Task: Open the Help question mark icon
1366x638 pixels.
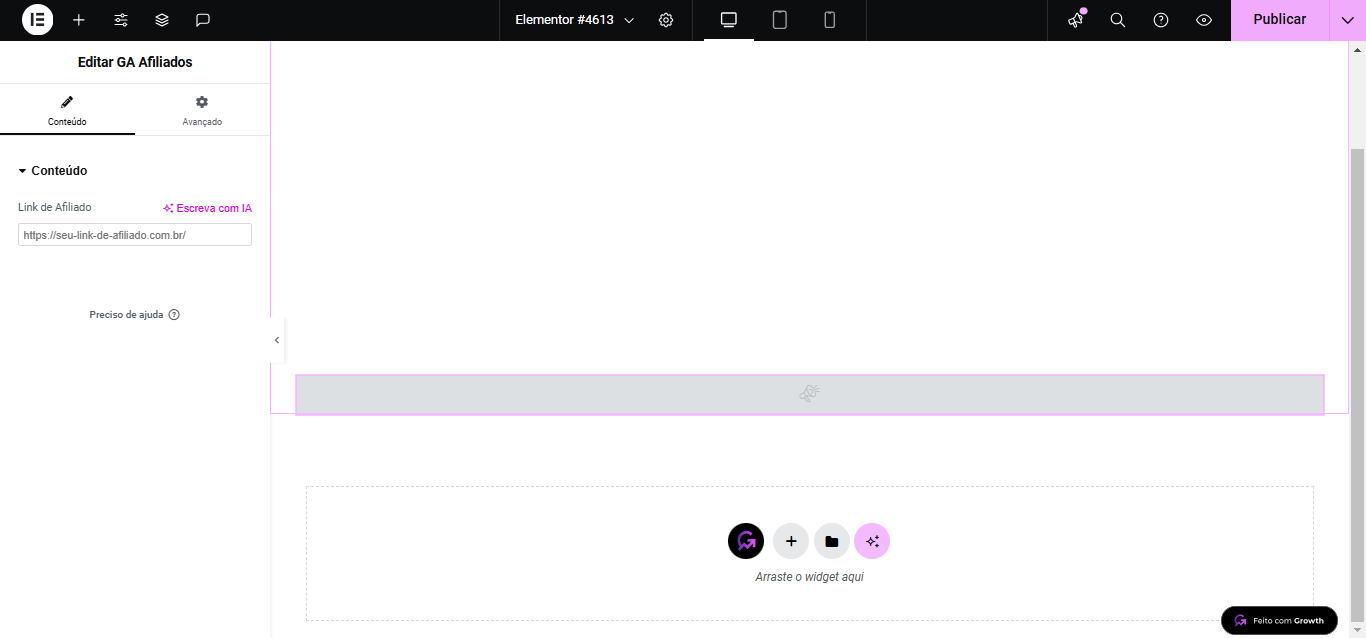Action: (1161, 20)
